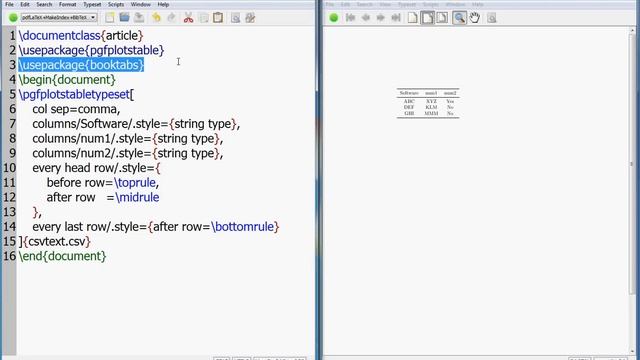This screenshot has height=360, width=640.
Task: Click the Replace icon in editor toolbar
Action: click(x=250, y=18)
